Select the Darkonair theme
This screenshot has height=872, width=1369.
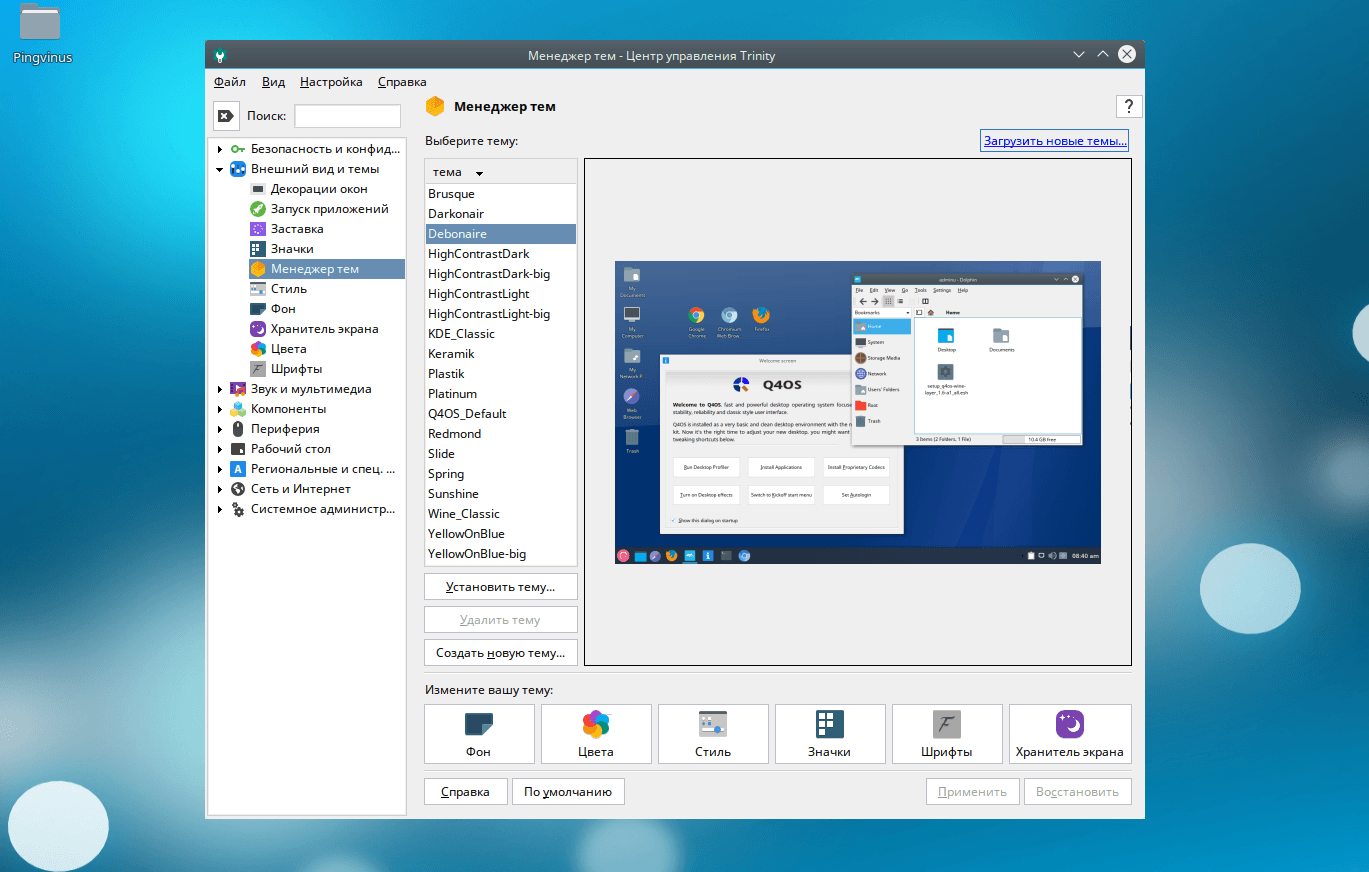pyautogui.click(x=501, y=214)
